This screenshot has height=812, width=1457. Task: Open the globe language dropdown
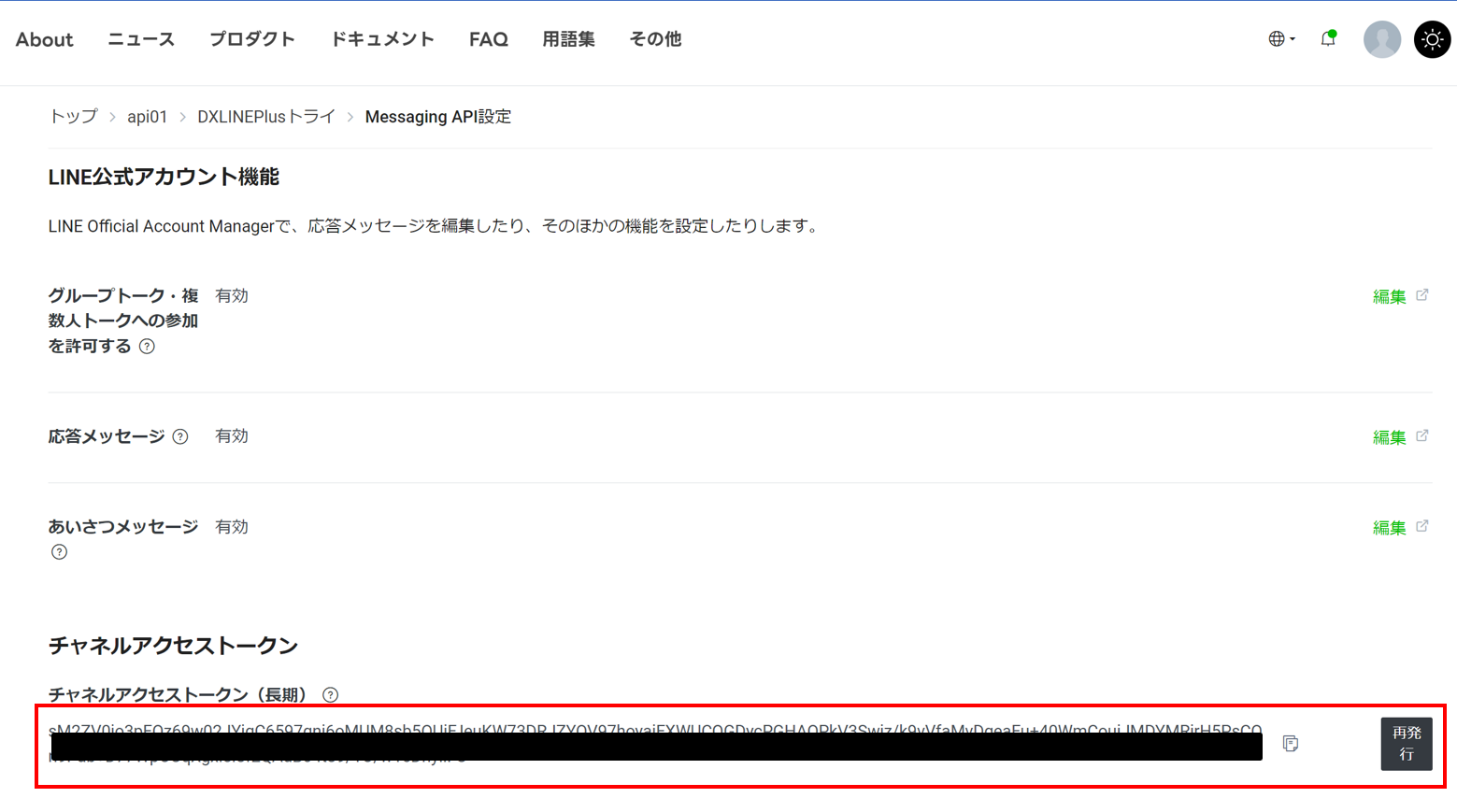point(1280,39)
